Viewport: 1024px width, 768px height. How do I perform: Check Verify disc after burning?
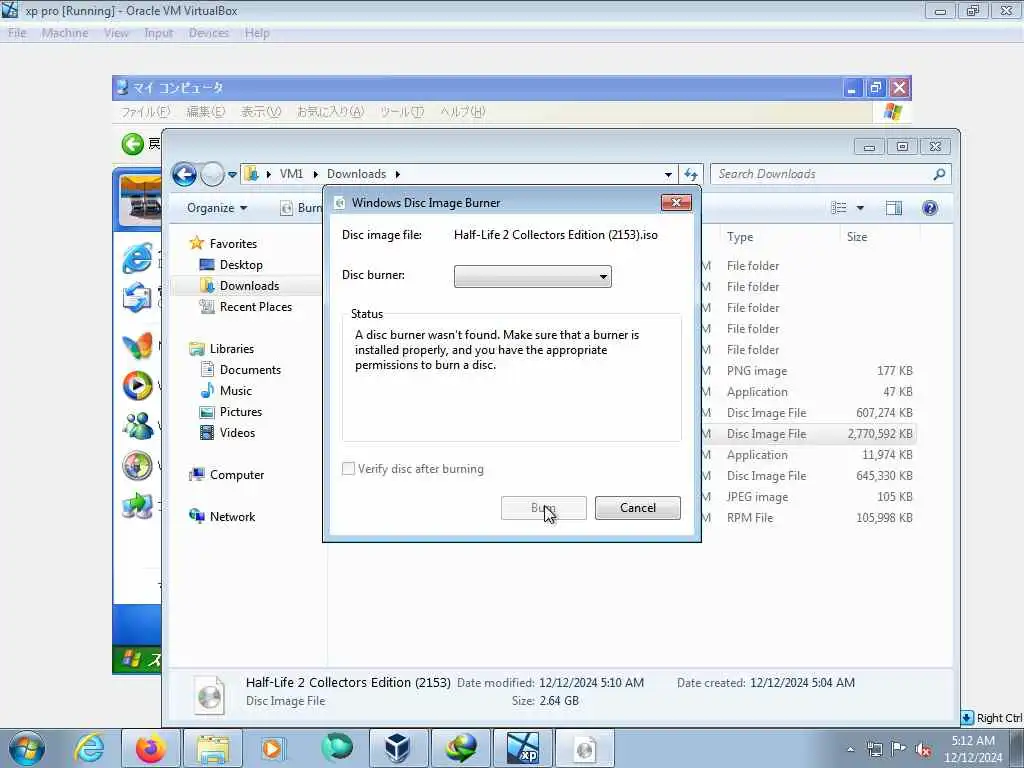pyautogui.click(x=349, y=469)
